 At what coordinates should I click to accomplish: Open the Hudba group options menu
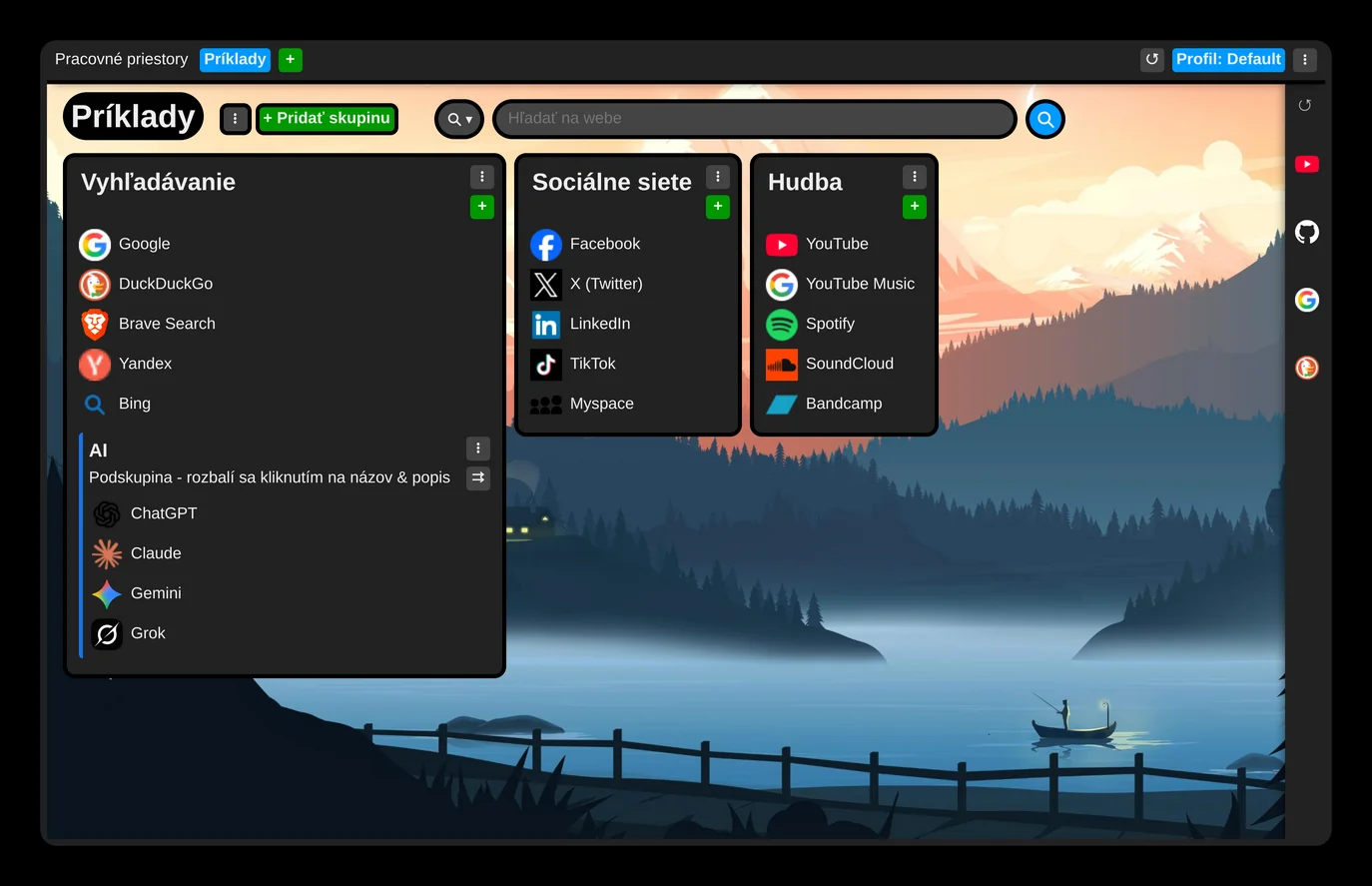[915, 177]
